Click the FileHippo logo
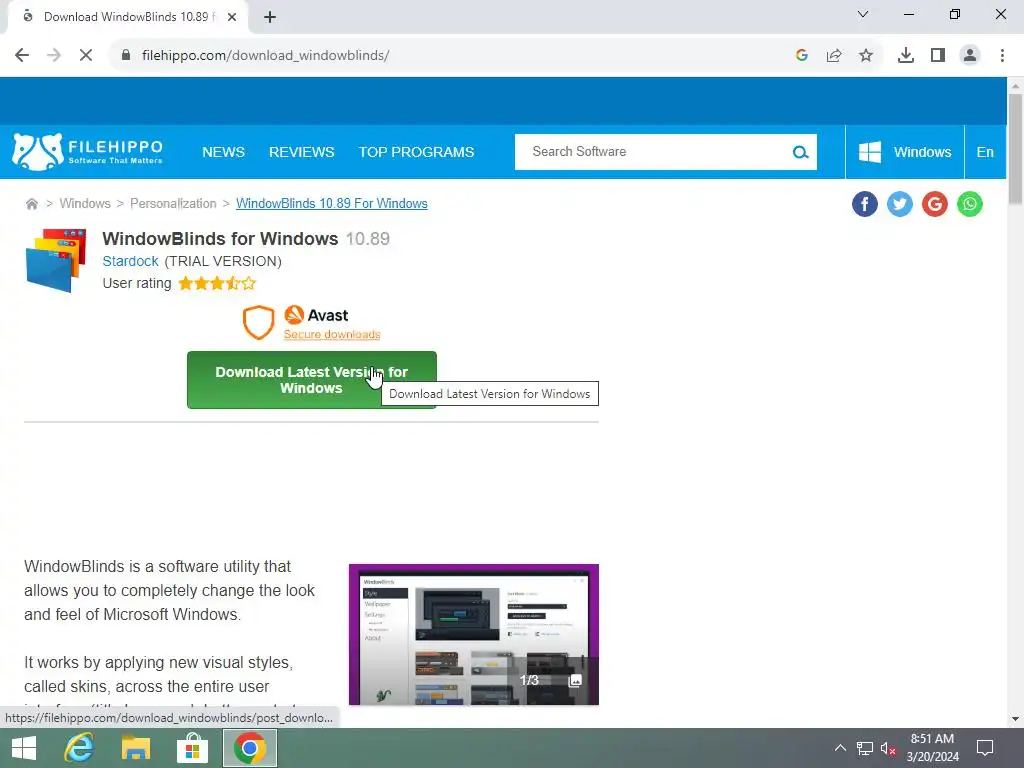Screen dimensions: 1024x768 coord(87,152)
